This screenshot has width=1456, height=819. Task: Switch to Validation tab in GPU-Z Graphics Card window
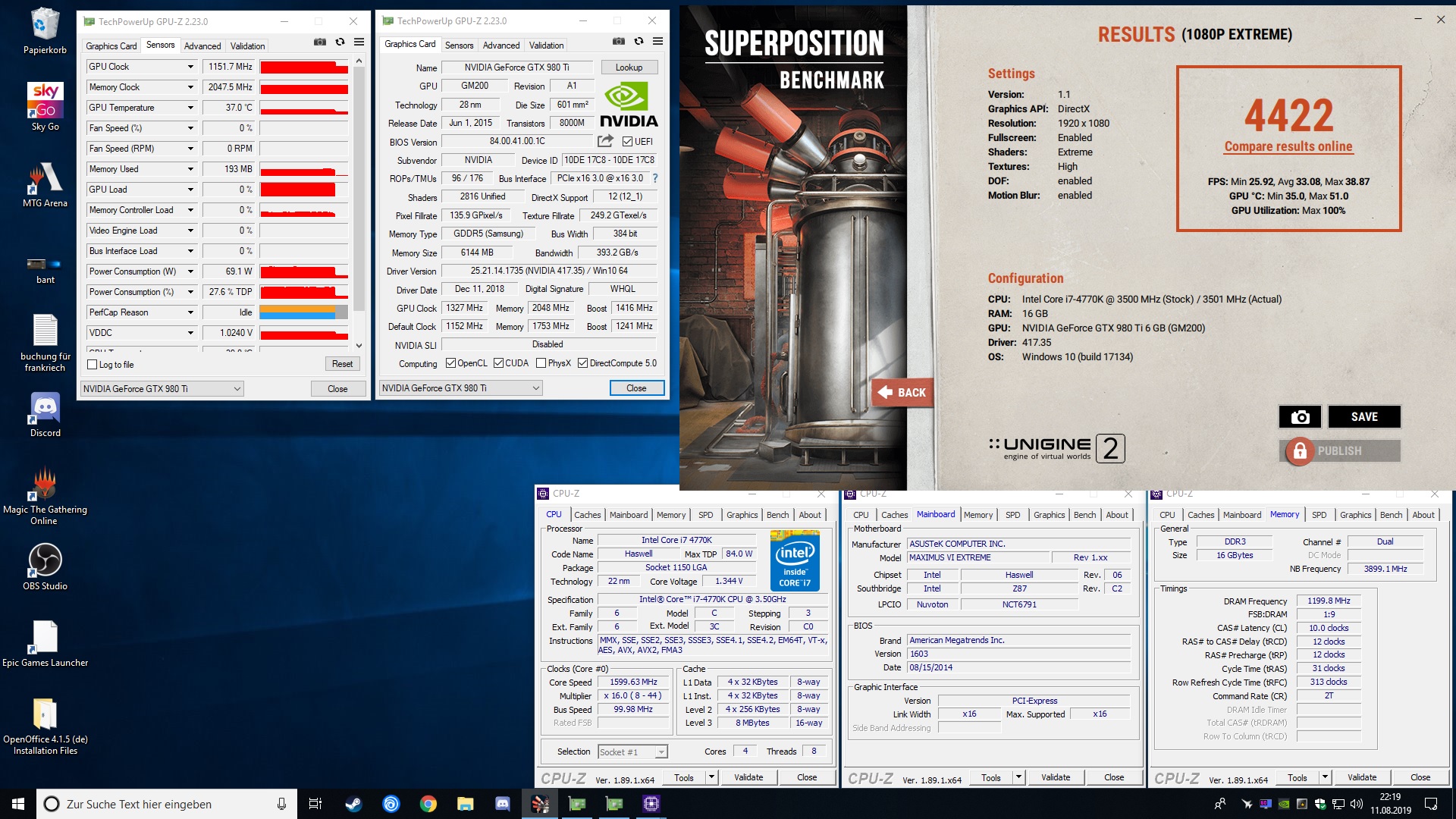point(546,45)
